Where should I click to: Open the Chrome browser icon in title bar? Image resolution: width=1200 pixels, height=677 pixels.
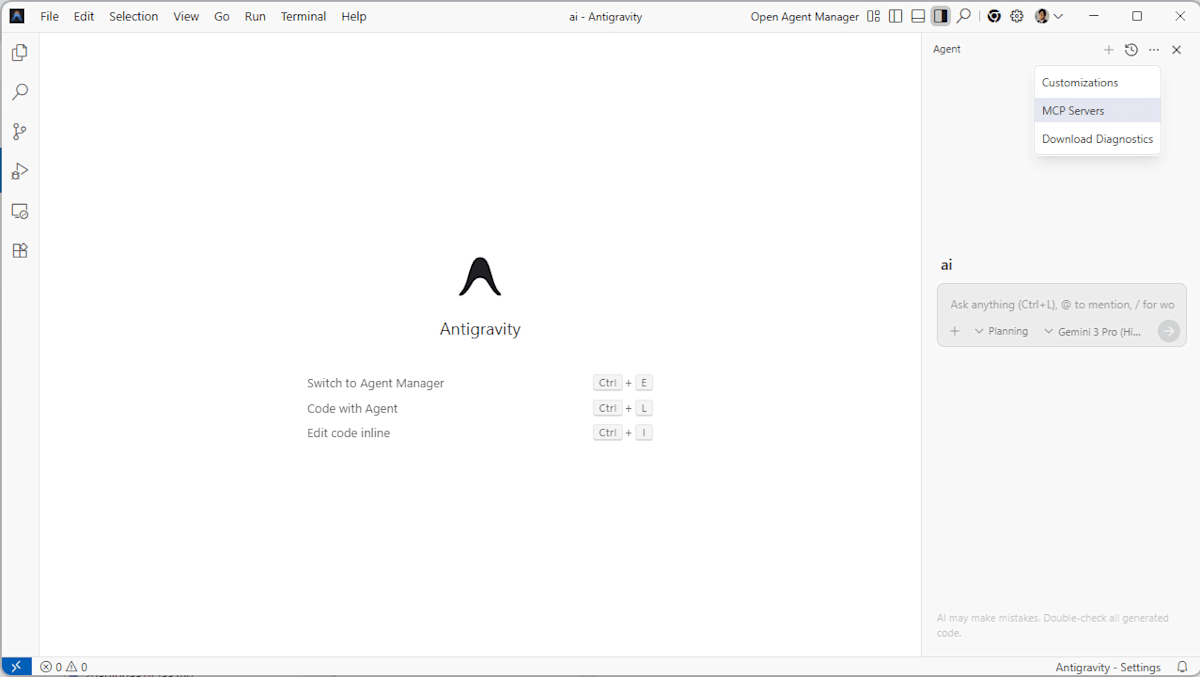click(x=994, y=16)
